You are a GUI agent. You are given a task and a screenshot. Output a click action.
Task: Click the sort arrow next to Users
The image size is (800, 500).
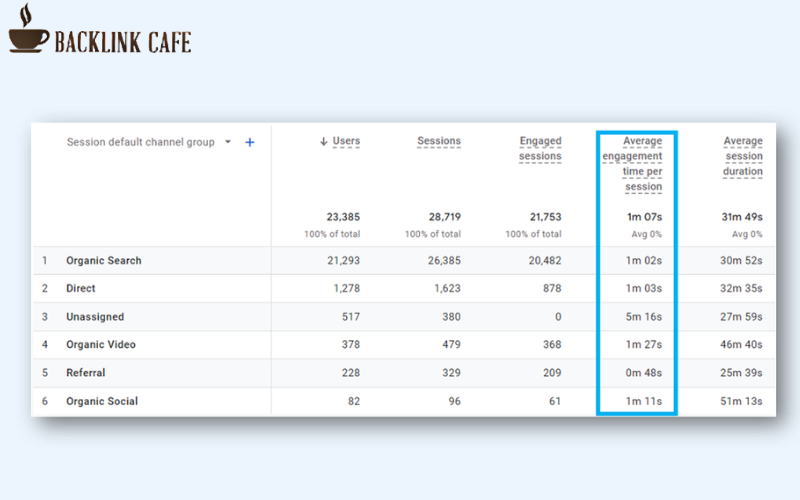point(323,141)
